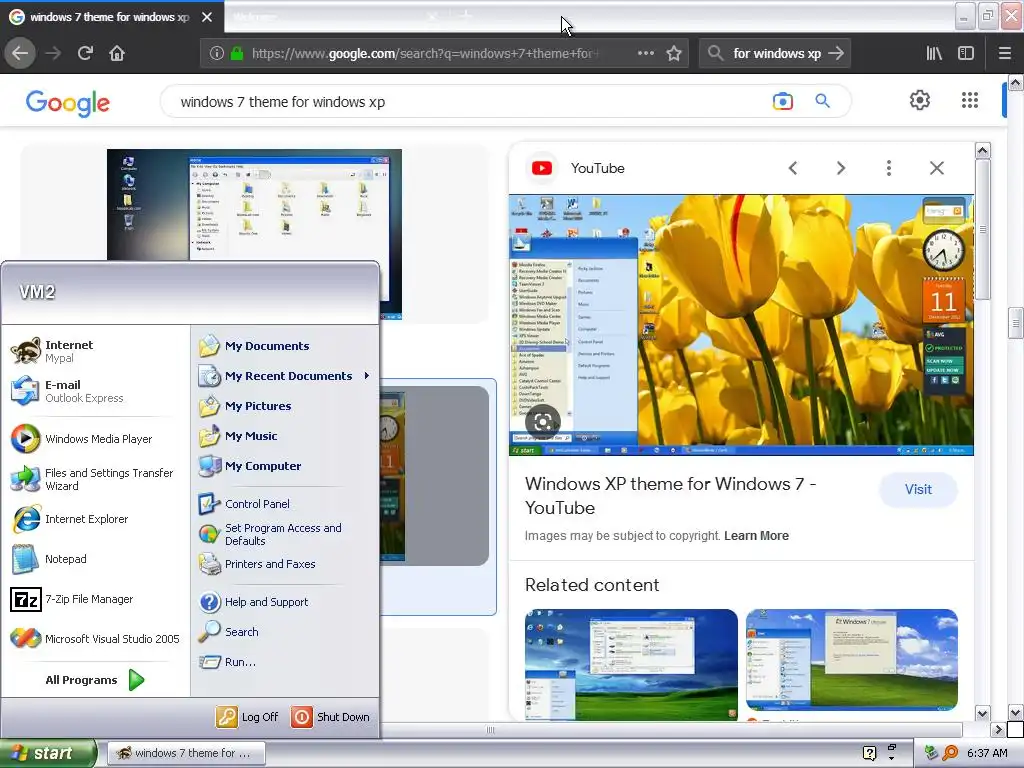Open the image panel's vertical dots menu
Screen dimensions: 1024x768
point(888,168)
